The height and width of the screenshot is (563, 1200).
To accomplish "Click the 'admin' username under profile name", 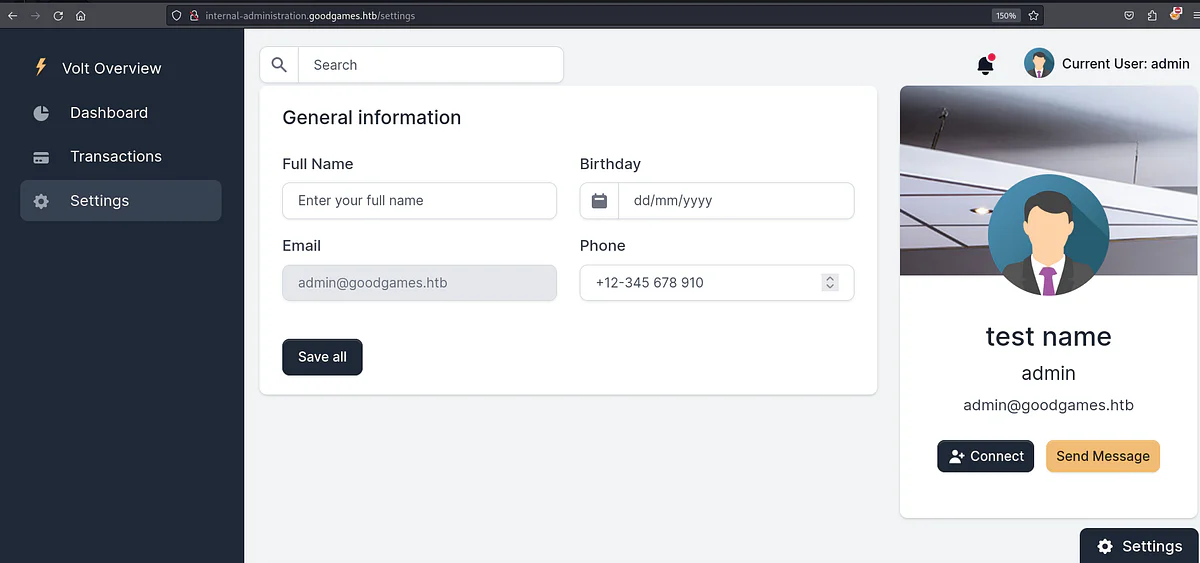I will click(1048, 373).
